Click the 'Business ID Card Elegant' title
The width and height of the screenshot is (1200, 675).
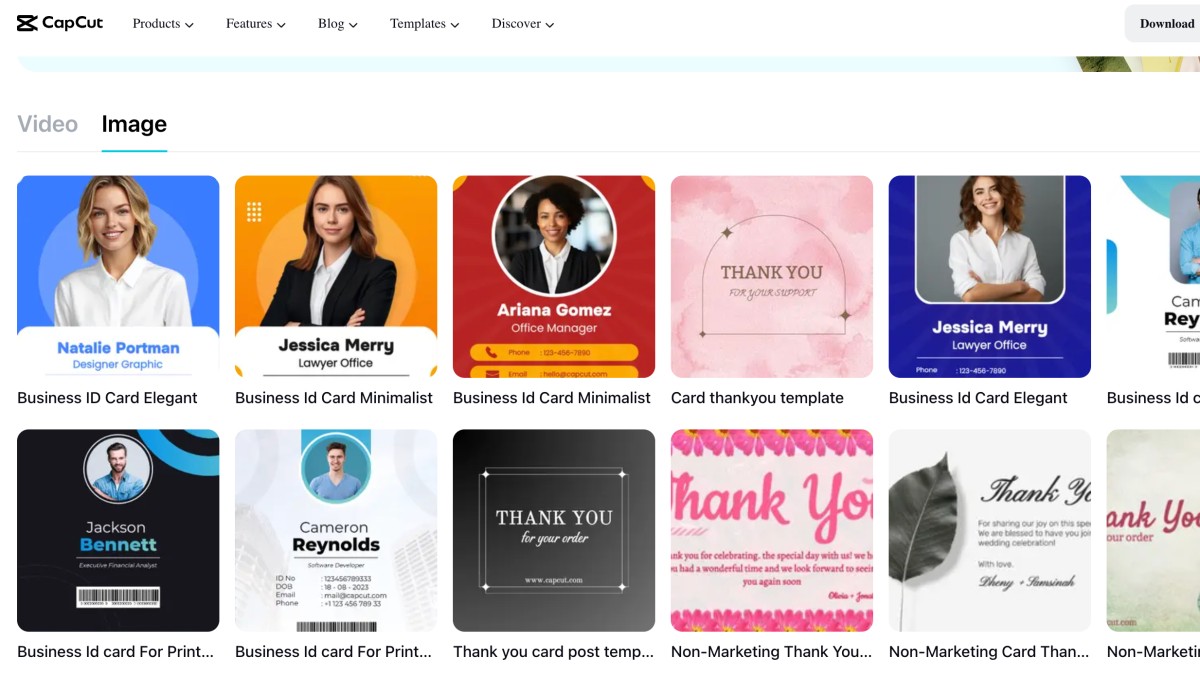point(107,398)
